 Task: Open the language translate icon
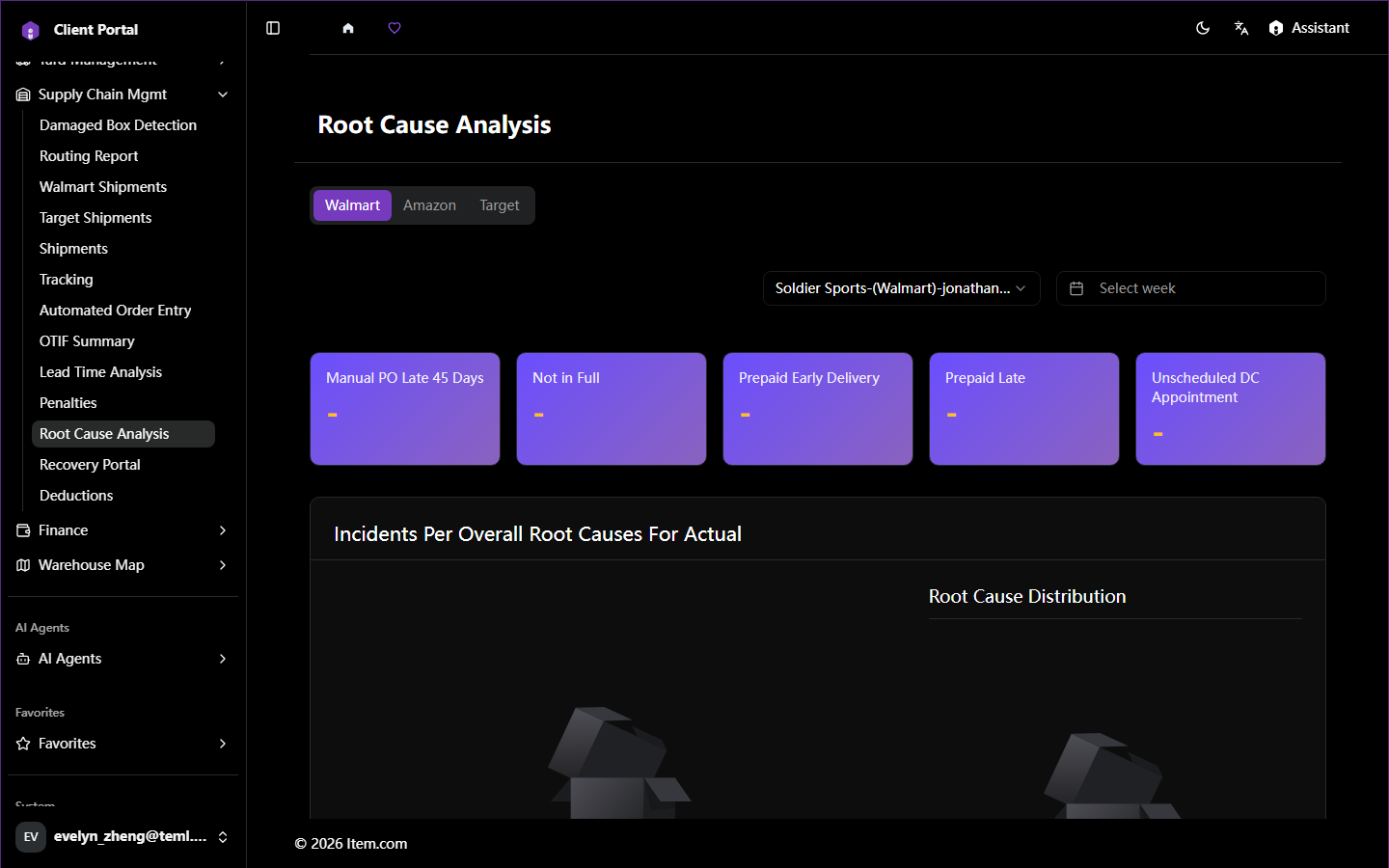point(1241,28)
